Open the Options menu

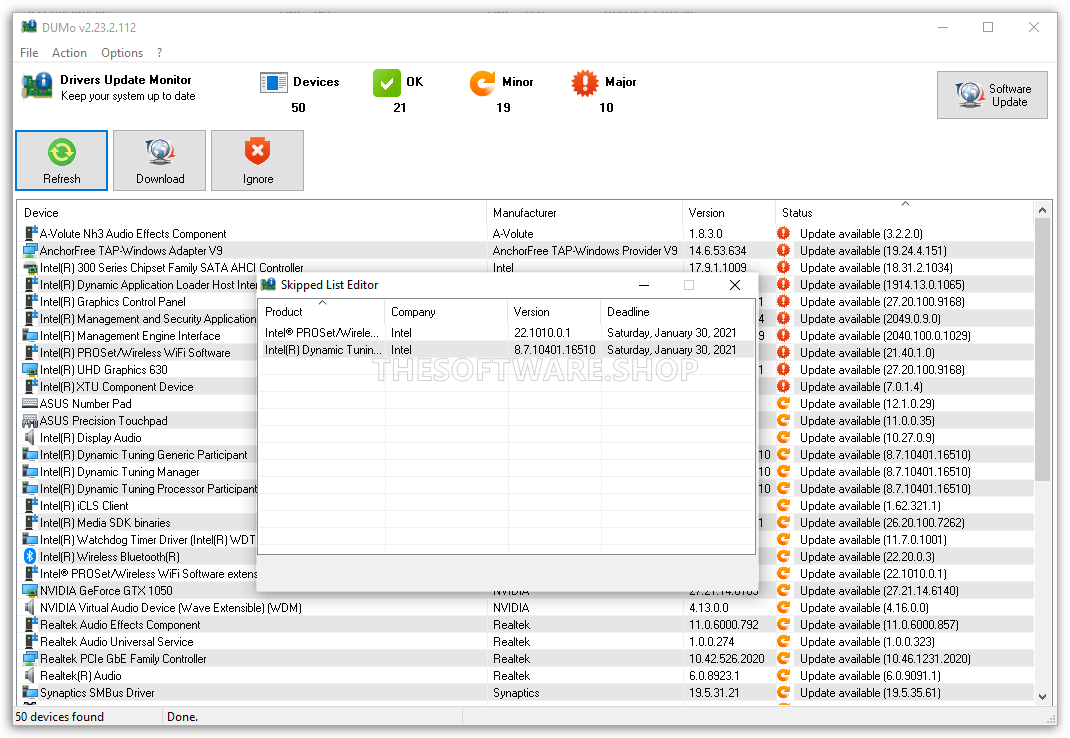point(121,53)
